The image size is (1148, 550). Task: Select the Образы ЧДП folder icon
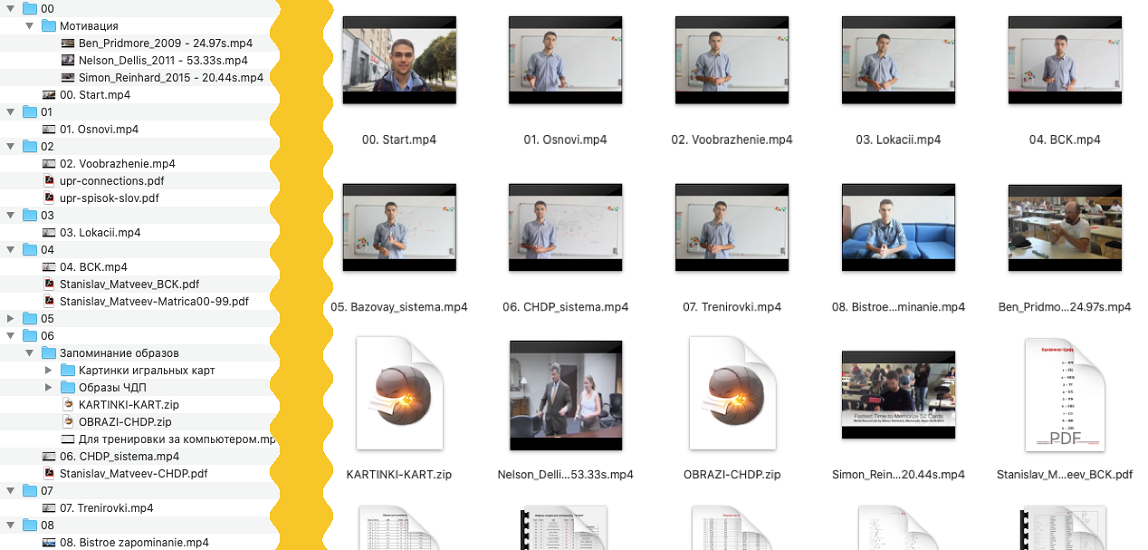(67, 387)
